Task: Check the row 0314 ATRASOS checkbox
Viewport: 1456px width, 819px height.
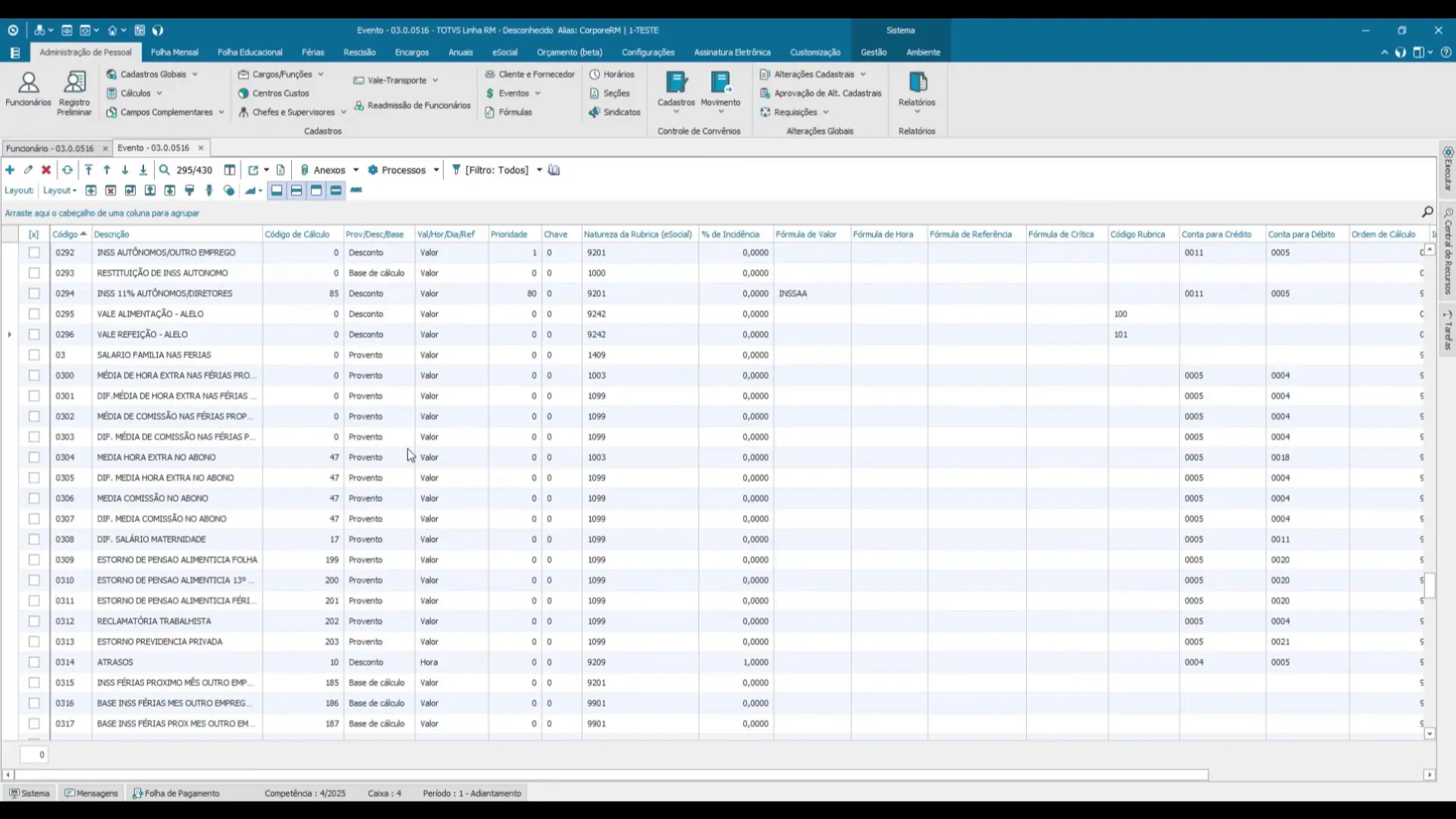Action: click(x=34, y=662)
